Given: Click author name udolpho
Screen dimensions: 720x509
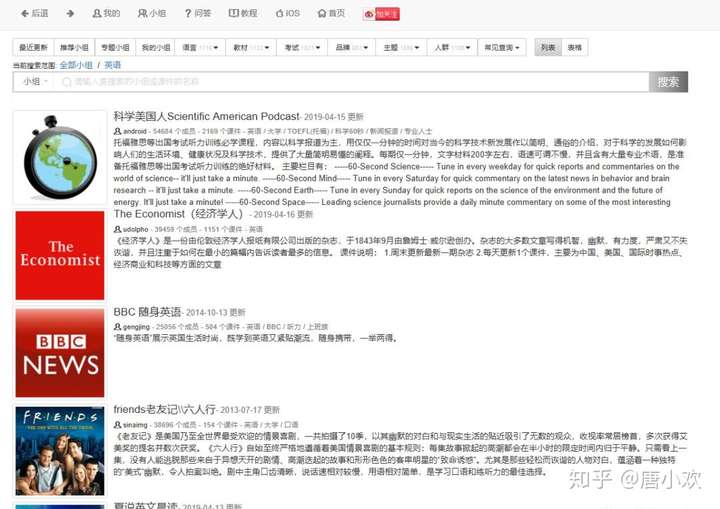Looking at the screenshot, I should 135,229.
